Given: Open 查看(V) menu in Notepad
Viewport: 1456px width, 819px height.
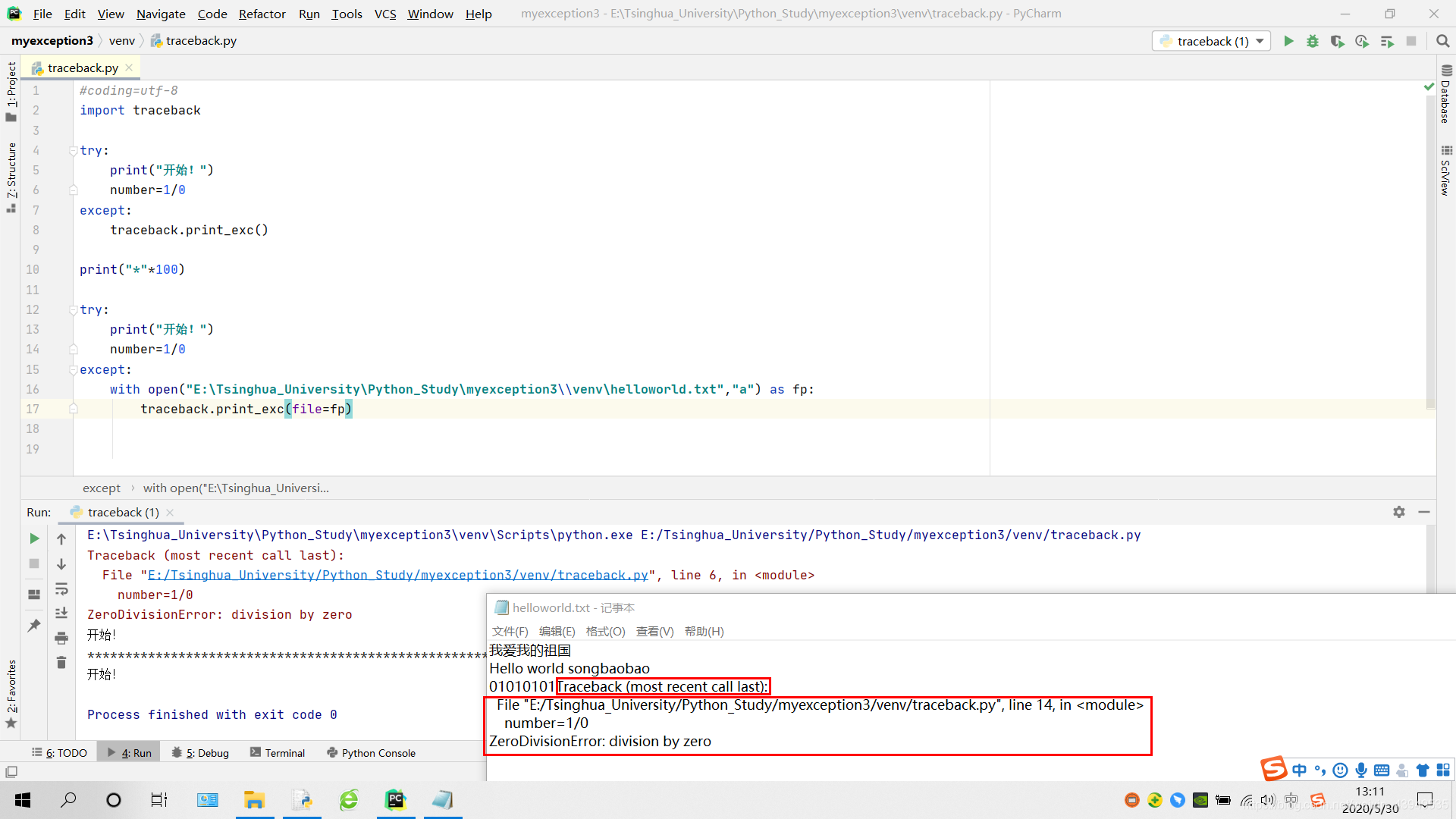Looking at the screenshot, I should [654, 631].
